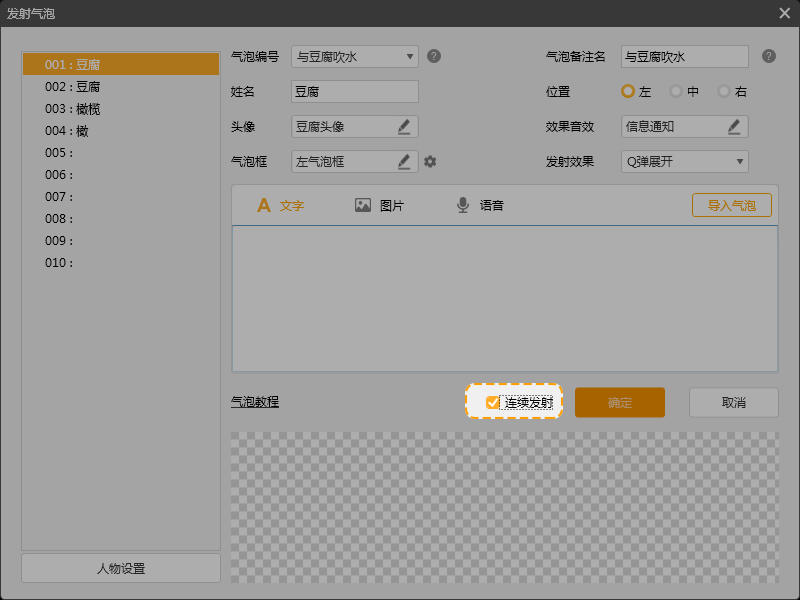Click the pencil edit icon beside 左气泡框
The image size is (800, 600).
[x=404, y=161]
